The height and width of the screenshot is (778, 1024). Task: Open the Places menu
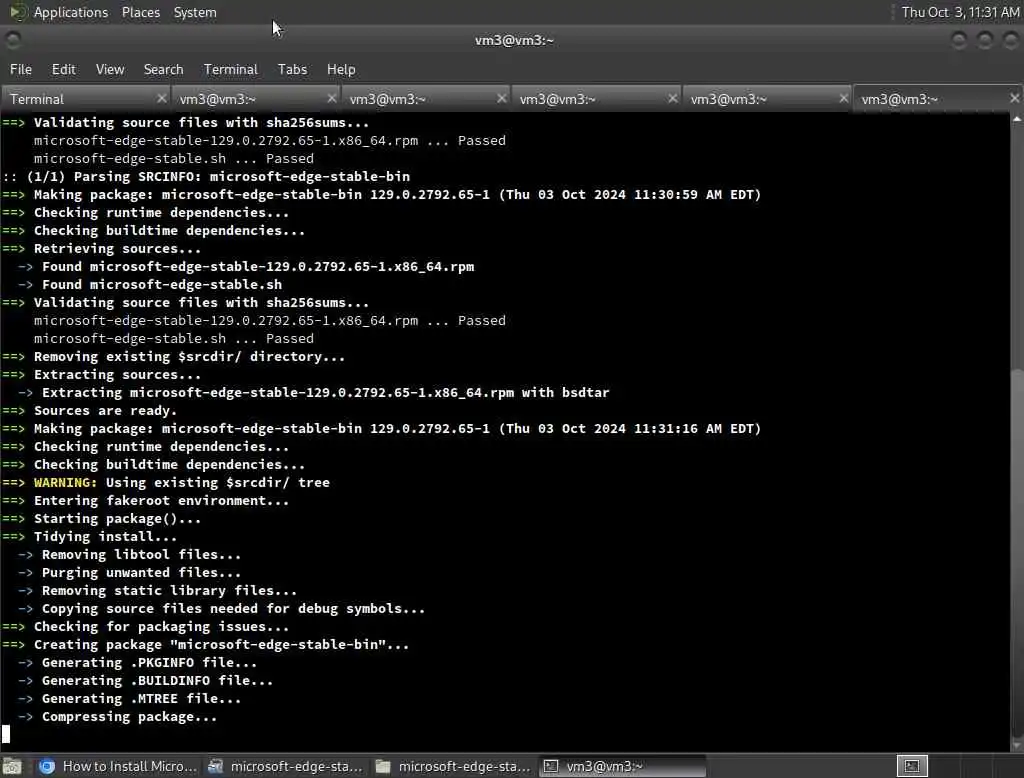(x=140, y=12)
